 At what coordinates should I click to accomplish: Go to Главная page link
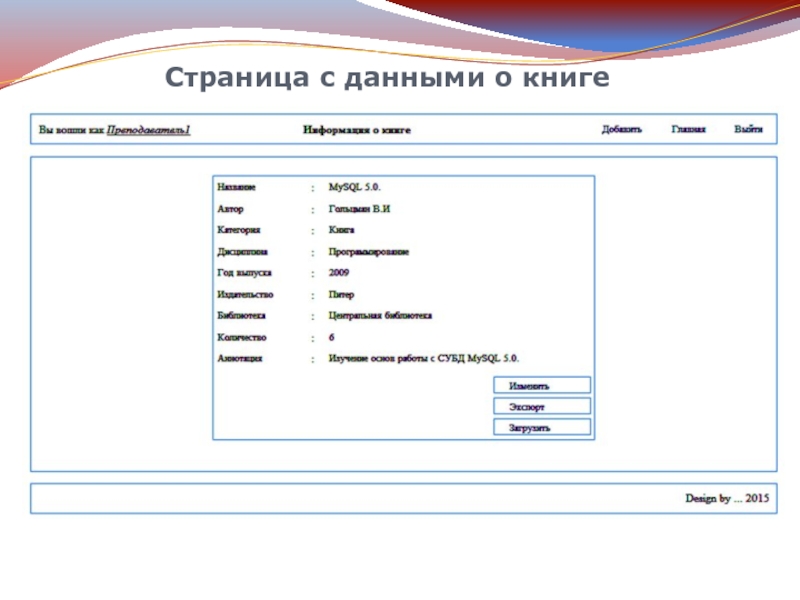tap(688, 129)
